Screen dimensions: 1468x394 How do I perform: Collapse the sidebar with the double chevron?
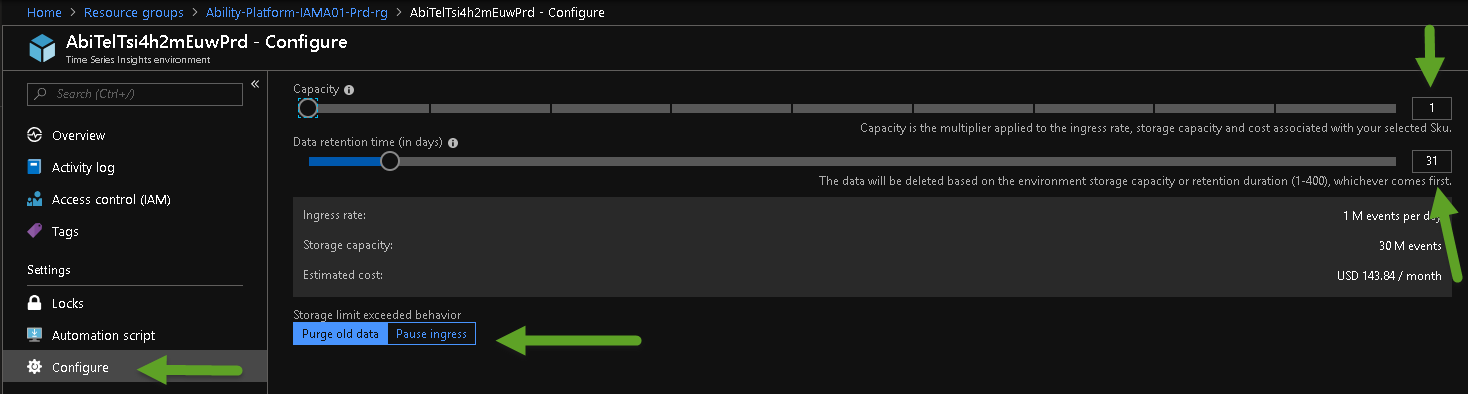[x=255, y=84]
